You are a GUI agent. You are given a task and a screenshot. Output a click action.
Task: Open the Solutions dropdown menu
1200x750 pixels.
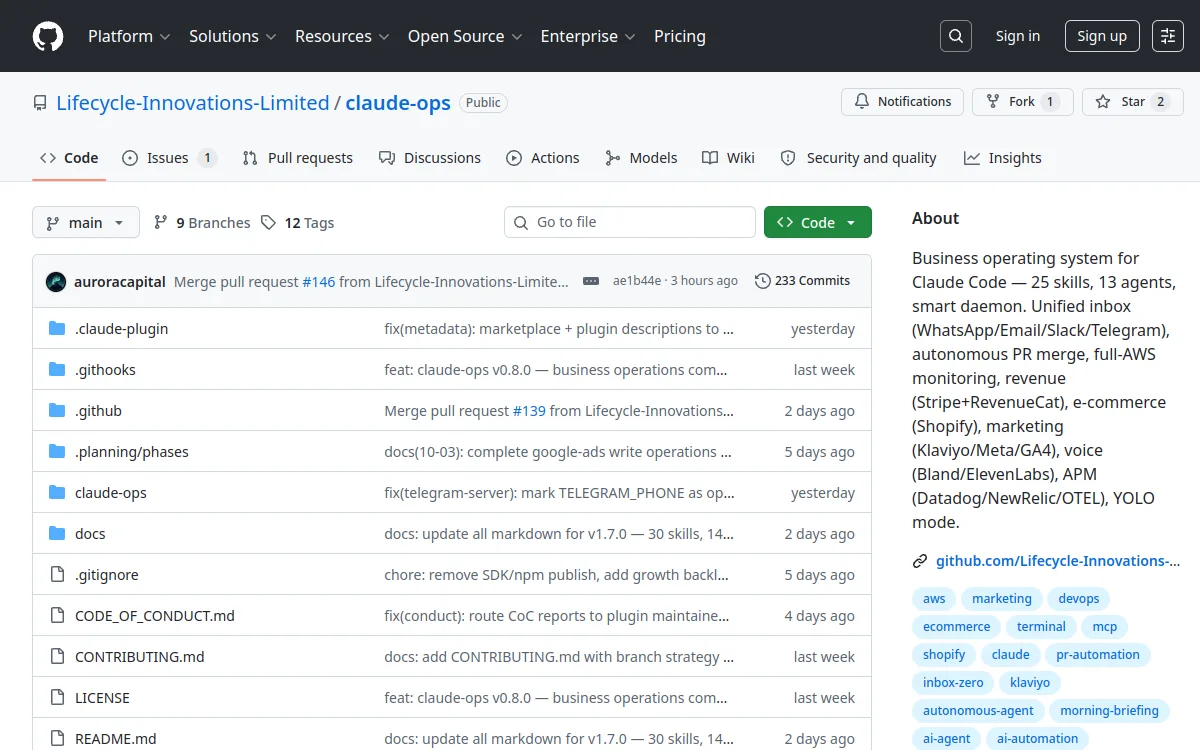[233, 36]
